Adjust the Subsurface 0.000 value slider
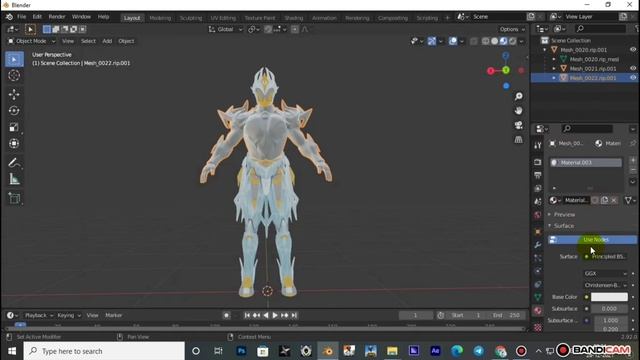This screenshot has width=640, height=360. [609, 309]
